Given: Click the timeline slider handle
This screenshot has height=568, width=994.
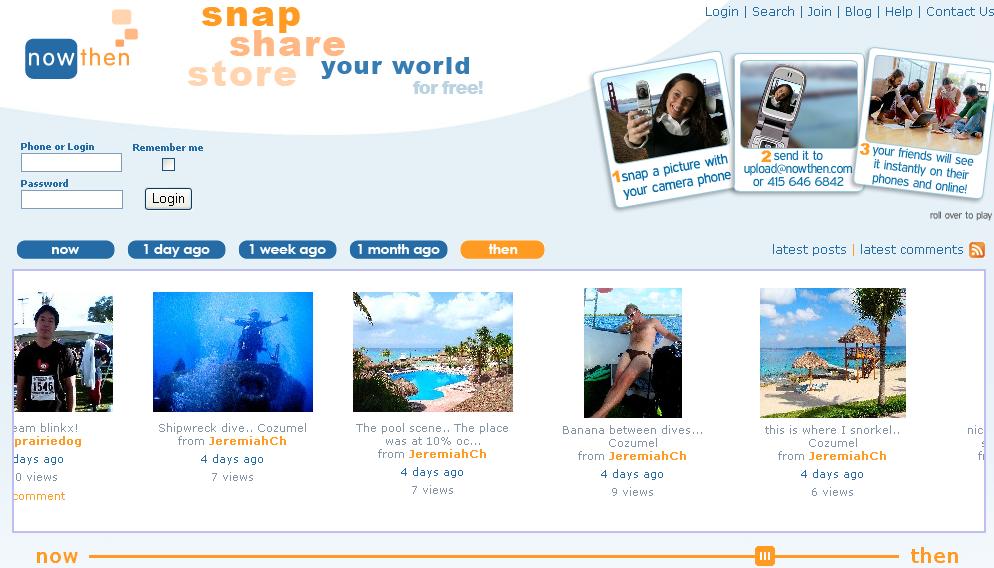Looking at the screenshot, I should point(765,557).
